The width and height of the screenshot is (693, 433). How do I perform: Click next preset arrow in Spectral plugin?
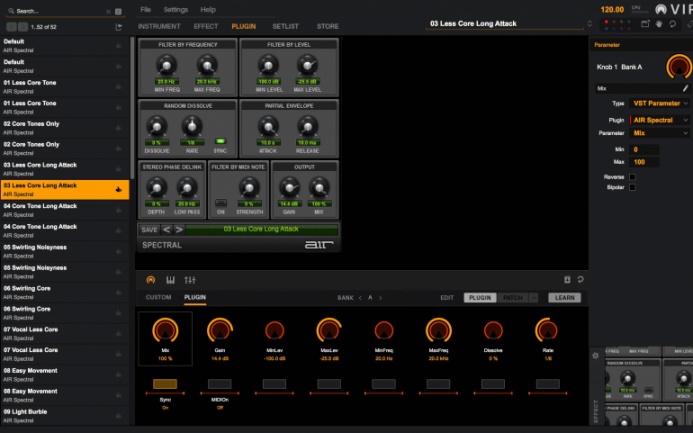pos(179,229)
